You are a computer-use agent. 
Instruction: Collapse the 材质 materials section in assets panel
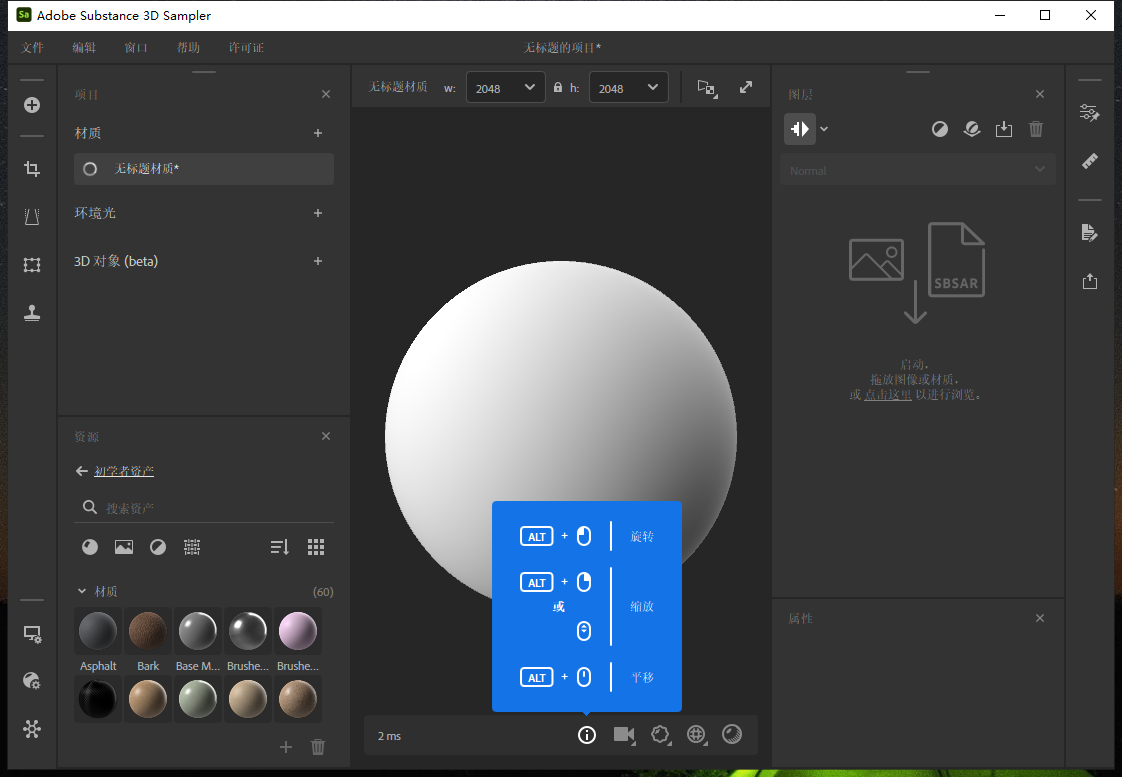[82, 591]
